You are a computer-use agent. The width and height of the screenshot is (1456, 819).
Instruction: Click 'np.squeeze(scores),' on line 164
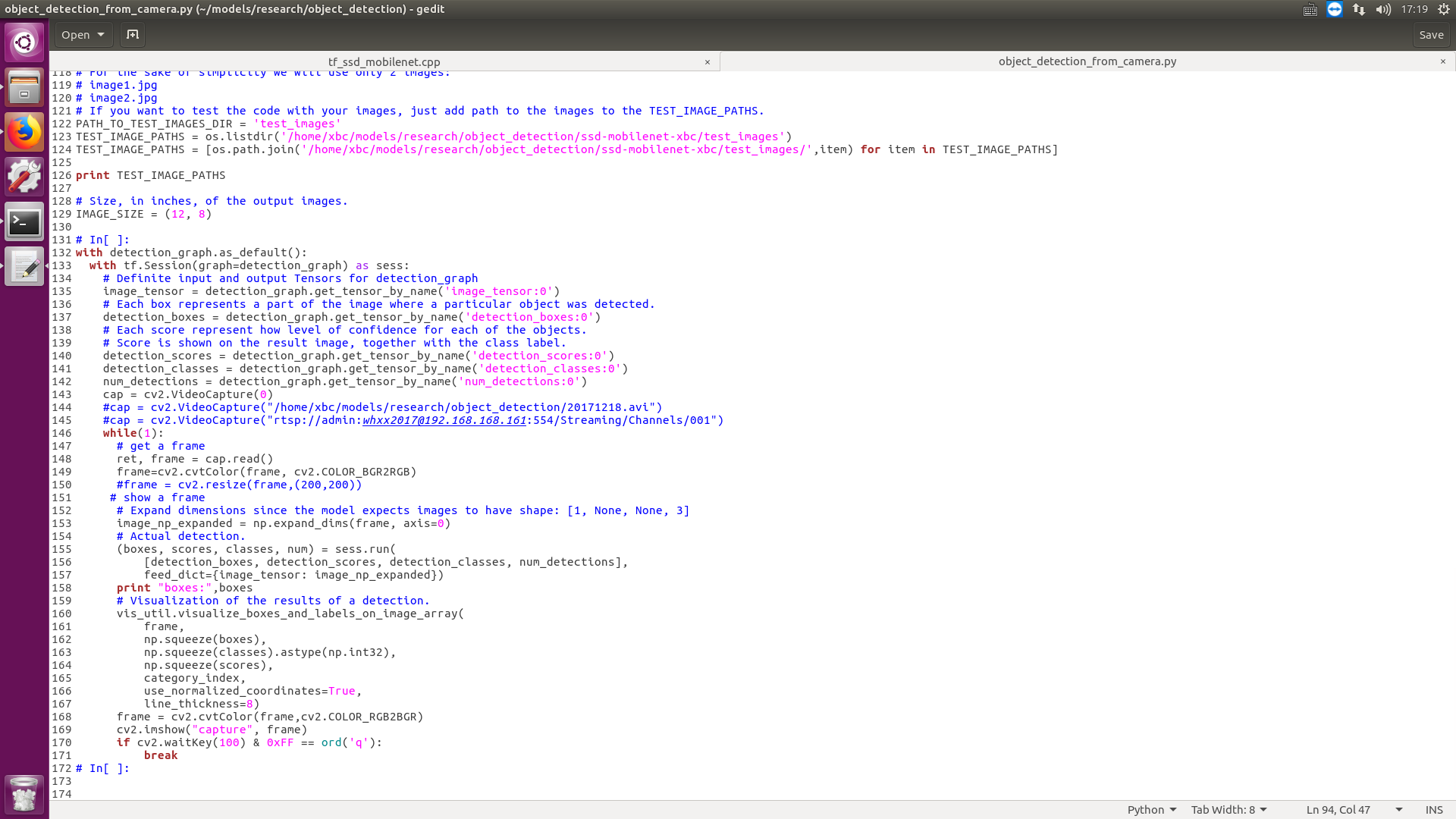click(x=209, y=665)
